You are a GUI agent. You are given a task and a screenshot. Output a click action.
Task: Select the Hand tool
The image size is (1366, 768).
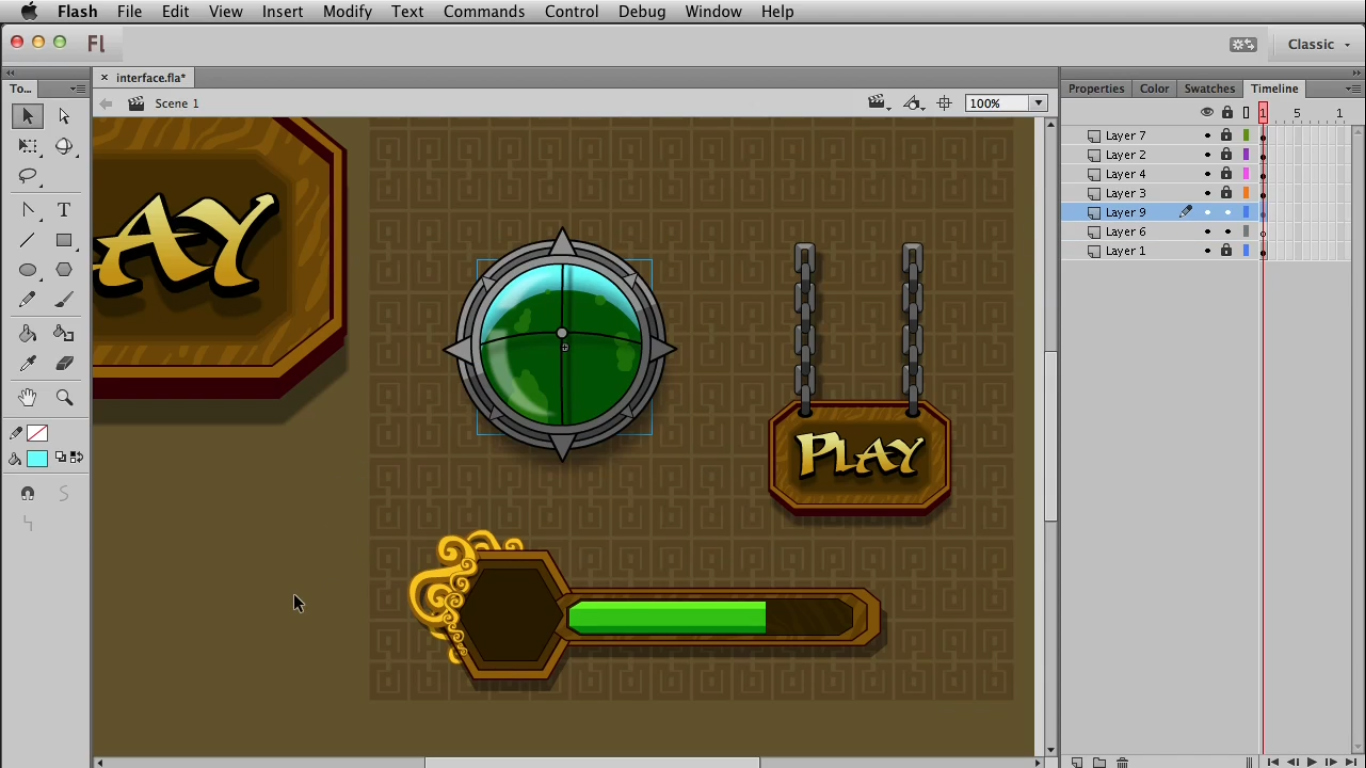point(27,397)
